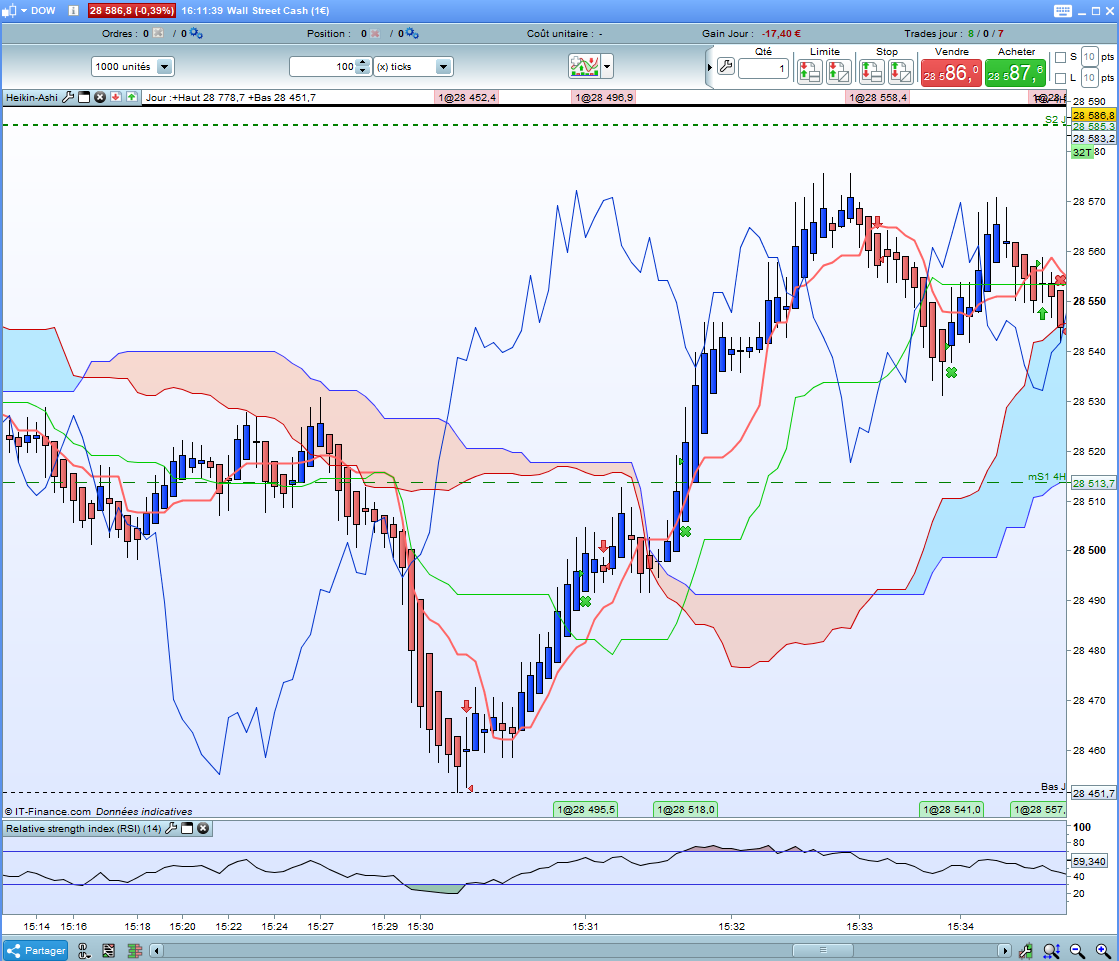Select the 1@28 495,5 buy trade marker
Viewport: 1119px width, 961px height.
(586, 810)
